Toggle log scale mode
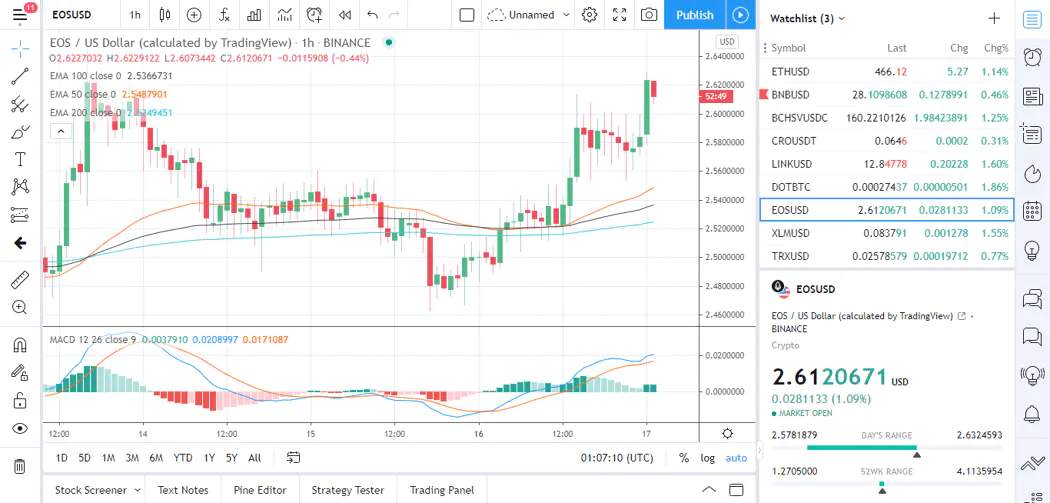The height and width of the screenshot is (503, 1050). (708, 458)
